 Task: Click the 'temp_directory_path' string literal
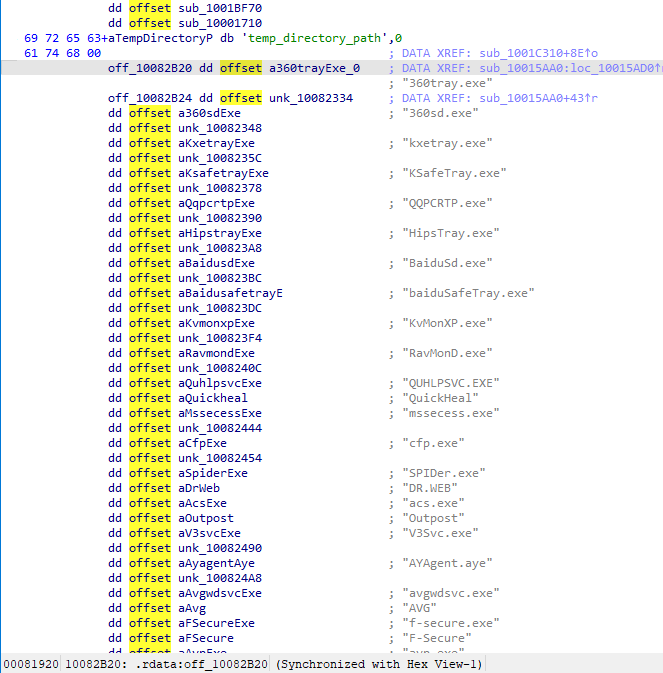tap(315, 38)
